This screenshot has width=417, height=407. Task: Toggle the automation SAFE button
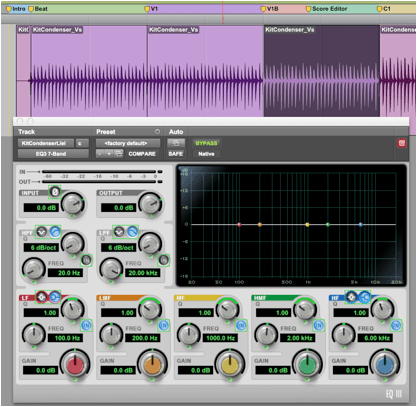176,154
